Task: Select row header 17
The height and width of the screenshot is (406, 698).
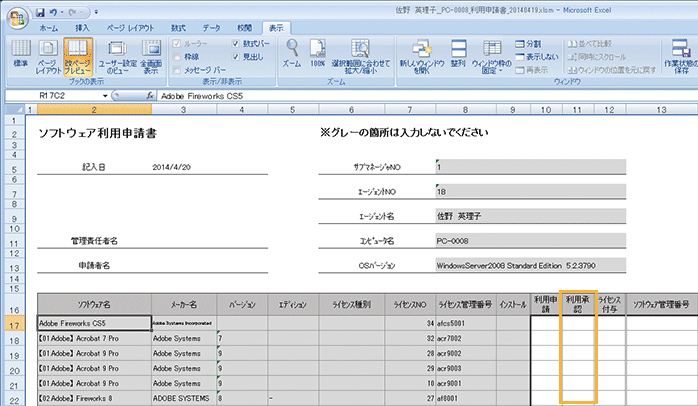Action: coord(15,325)
